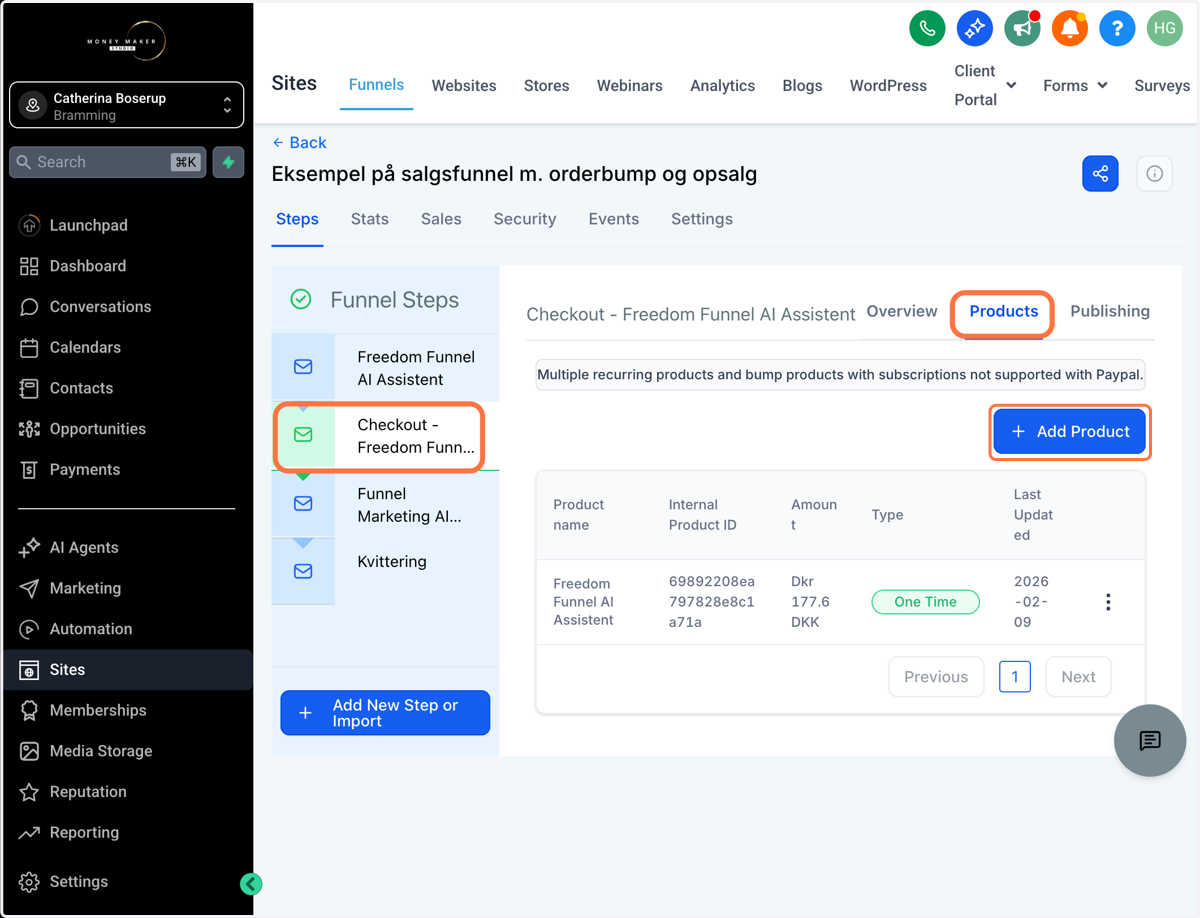1200x918 pixels.
Task: Click the AI Agents sparkle icon
Action: tap(29, 548)
